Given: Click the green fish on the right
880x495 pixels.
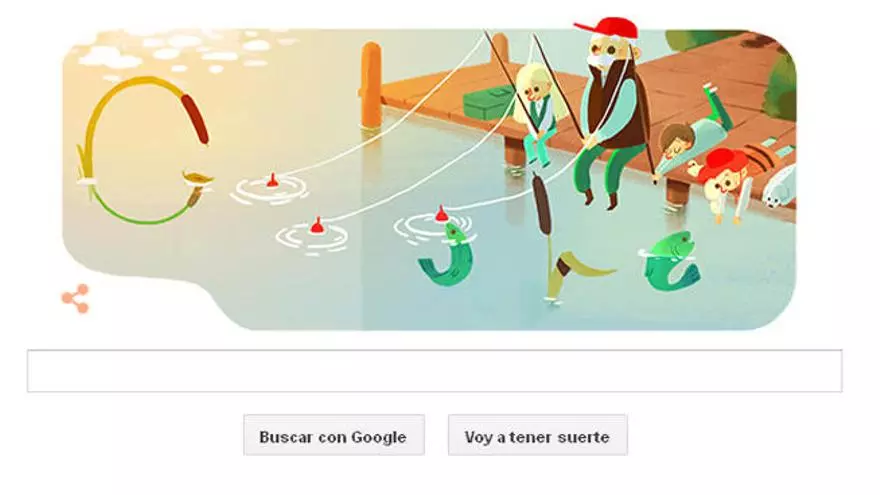Looking at the screenshot, I should coord(671,262).
